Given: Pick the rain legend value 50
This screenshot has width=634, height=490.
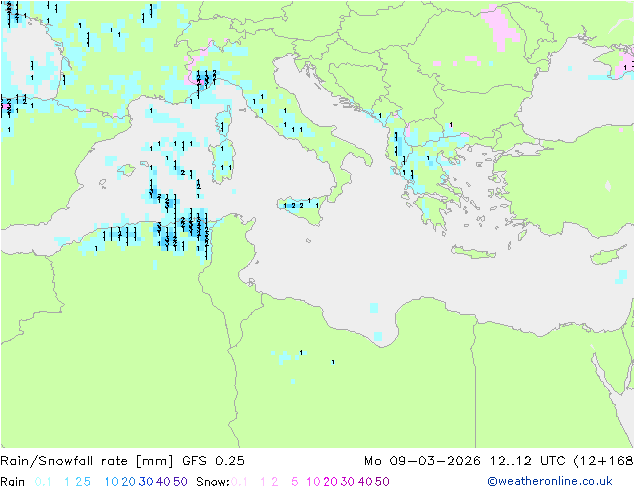Looking at the screenshot, I should [180, 482].
